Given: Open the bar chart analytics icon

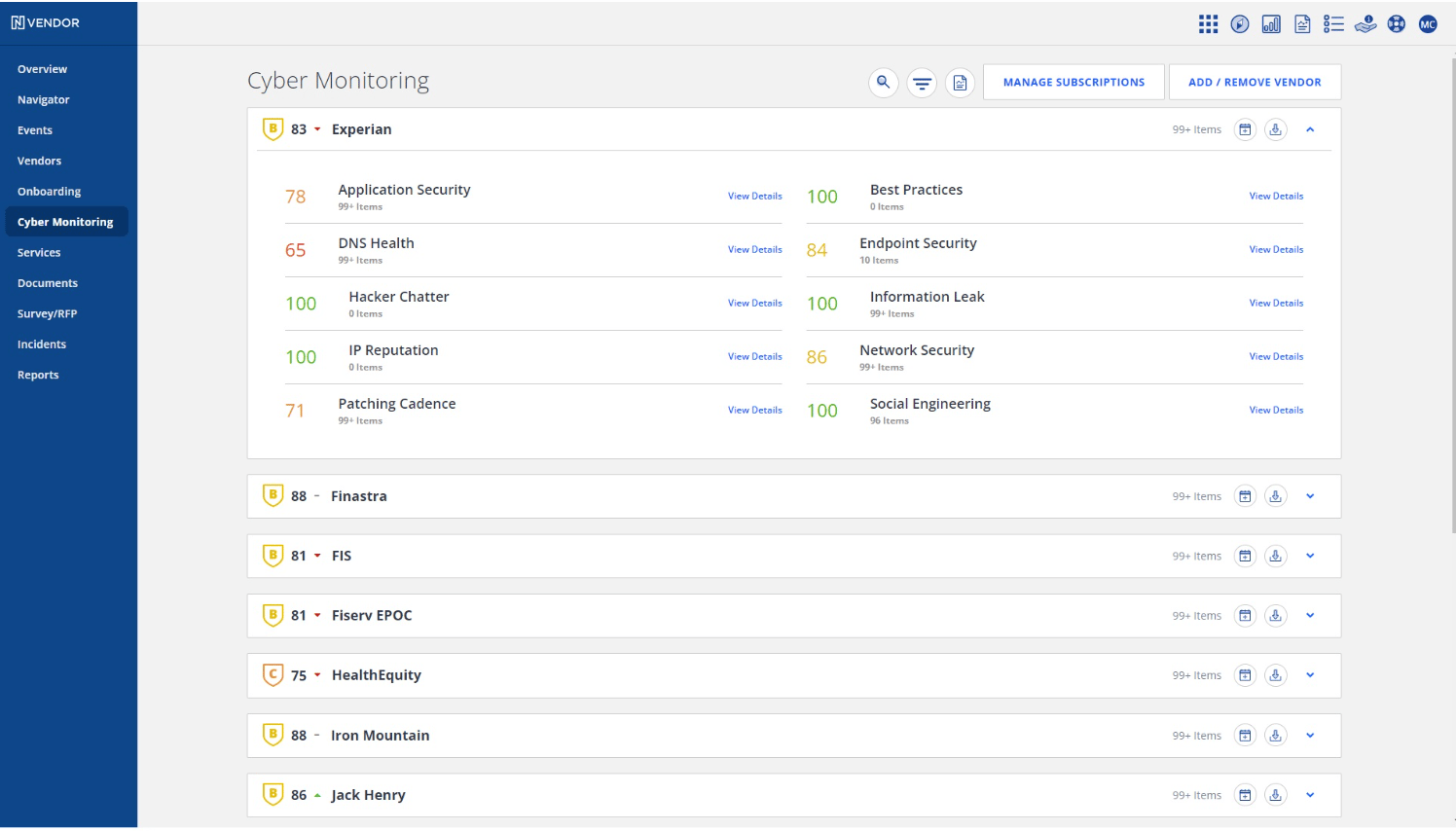Looking at the screenshot, I should 1271,24.
